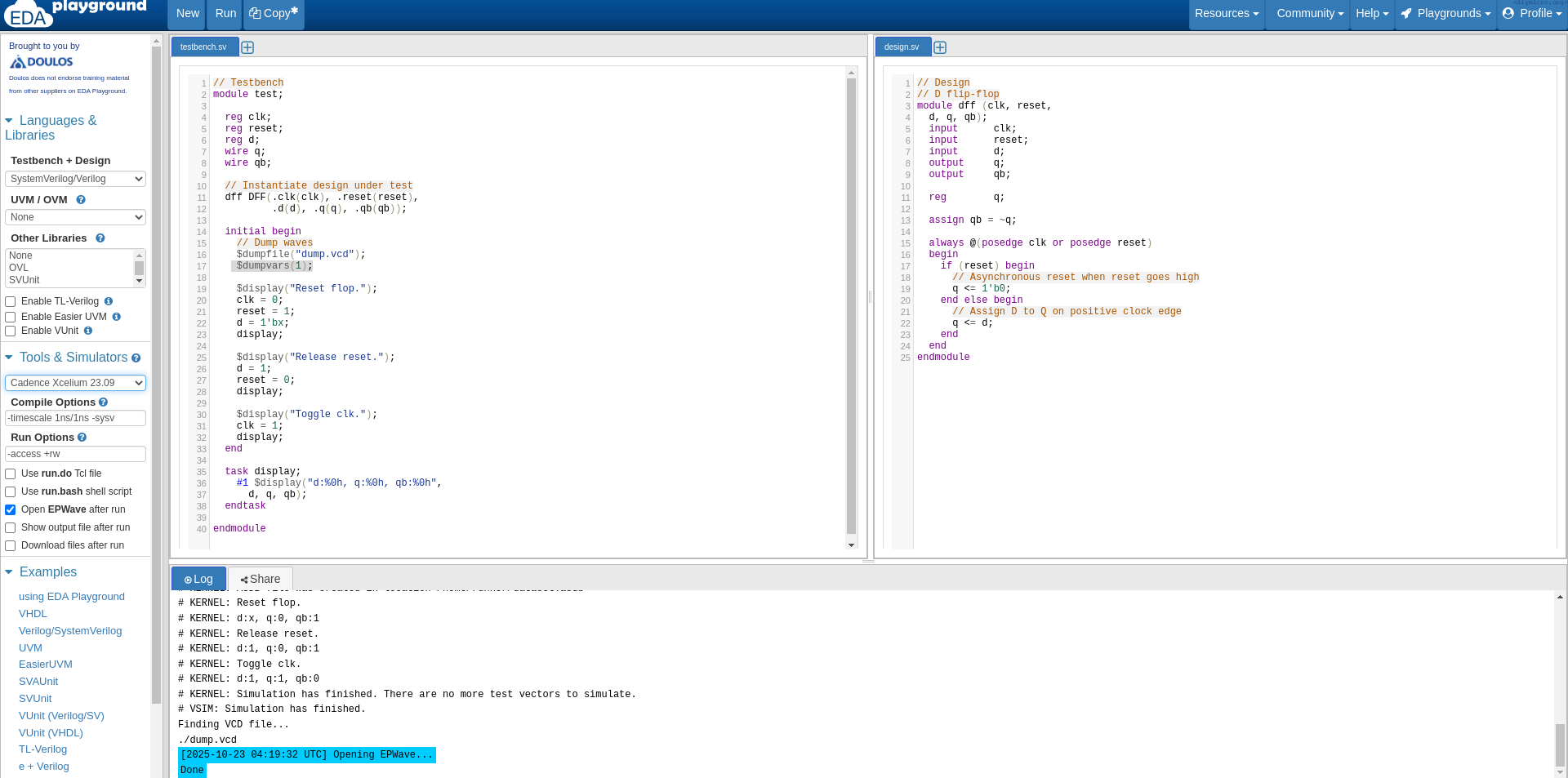Image resolution: width=1568 pixels, height=778 pixels.
Task: Switch to the Share tab
Action: [x=261, y=579]
